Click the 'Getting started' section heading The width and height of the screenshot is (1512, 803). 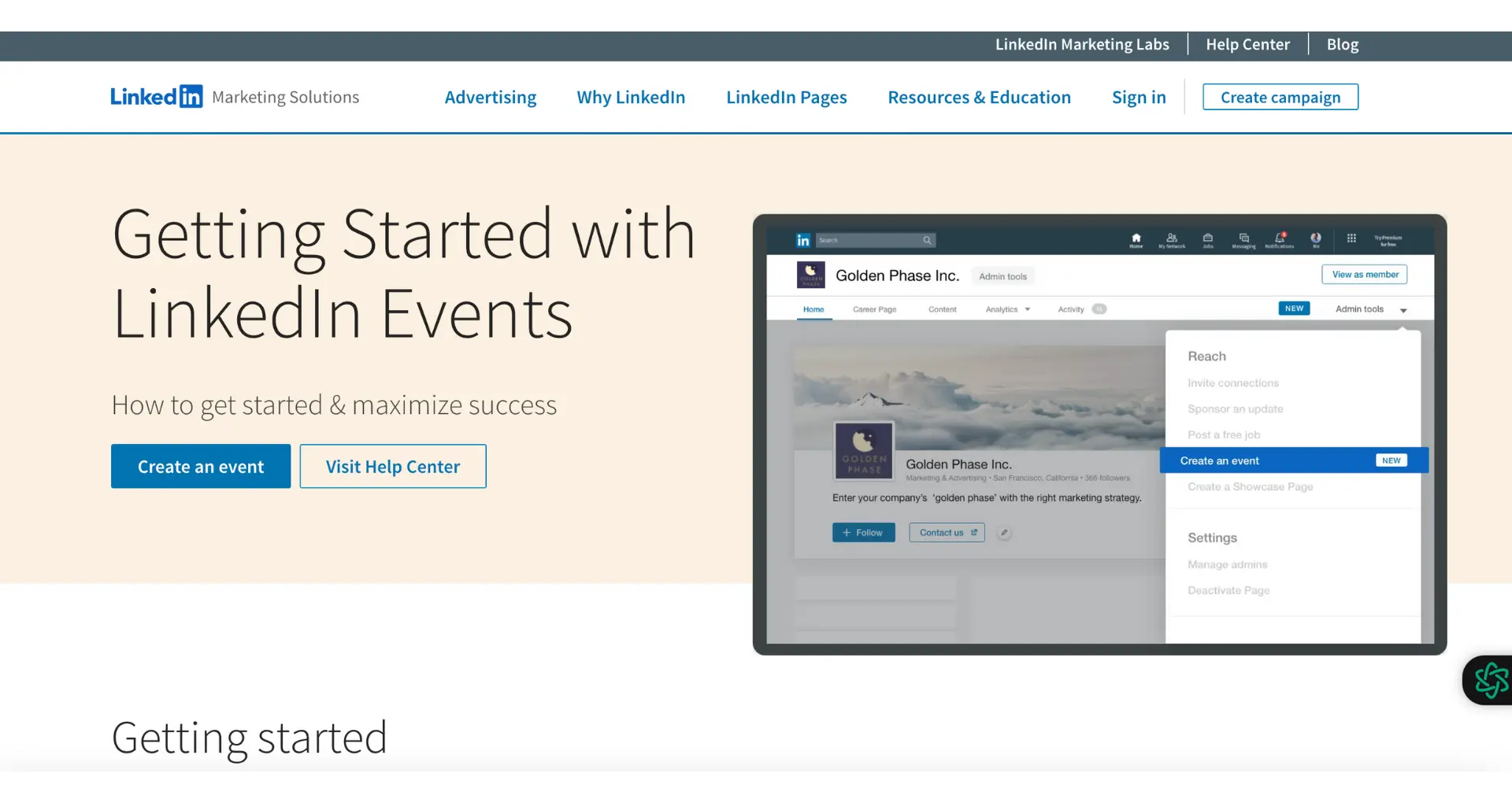click(x=249, y=738)
